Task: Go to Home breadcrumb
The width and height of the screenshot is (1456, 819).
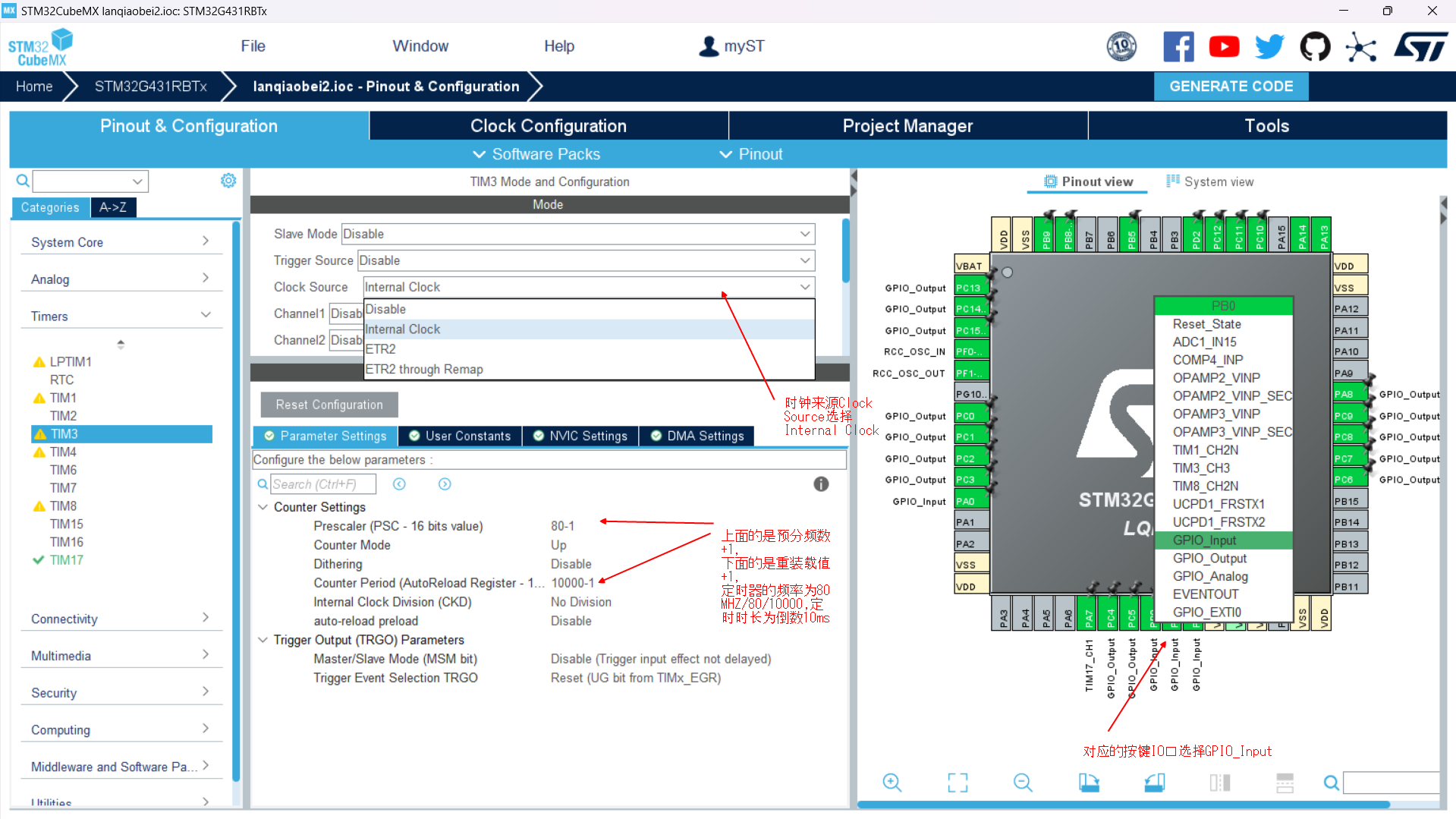Action: pyautogui.click(x=34, y=87)
